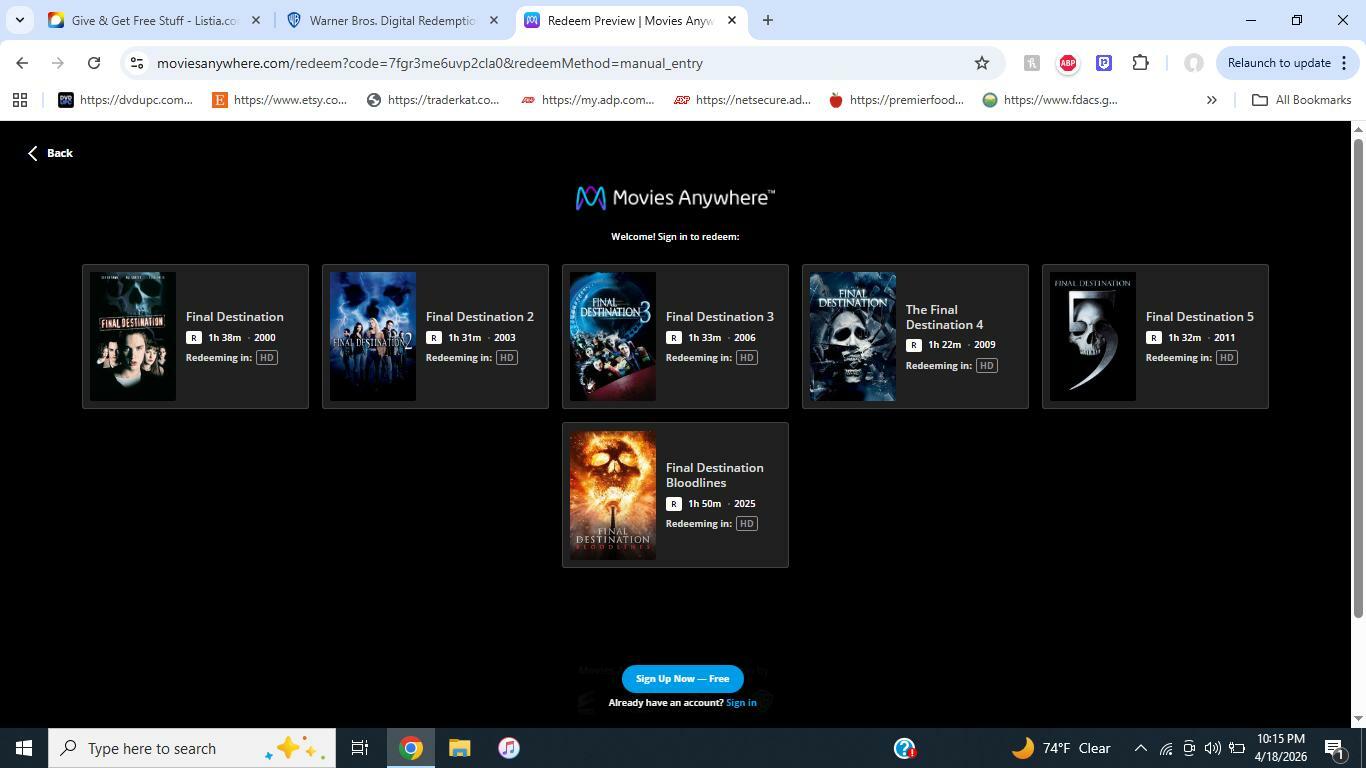Open the AdBlock Plus extension icon
The width and height of the screenshot is (1366, 768).
(1068, 63)
